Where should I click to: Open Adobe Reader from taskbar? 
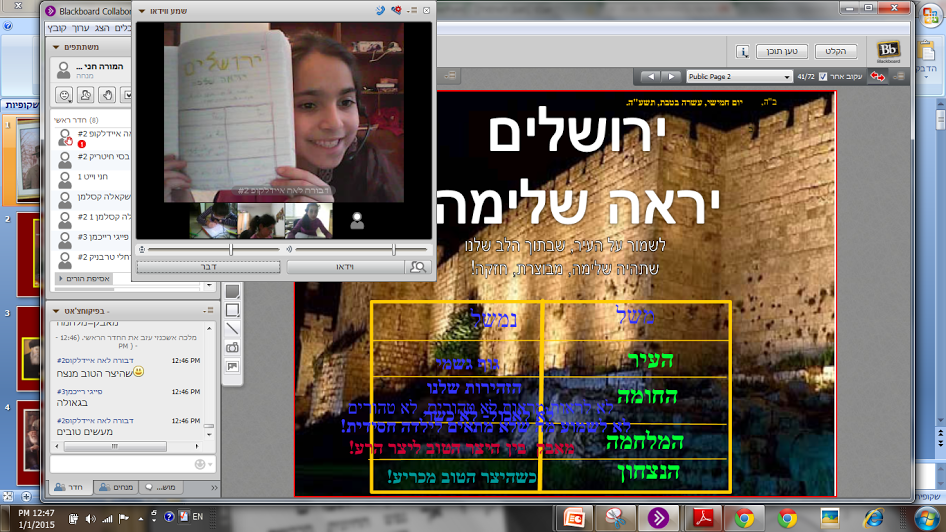pos(703,518)
